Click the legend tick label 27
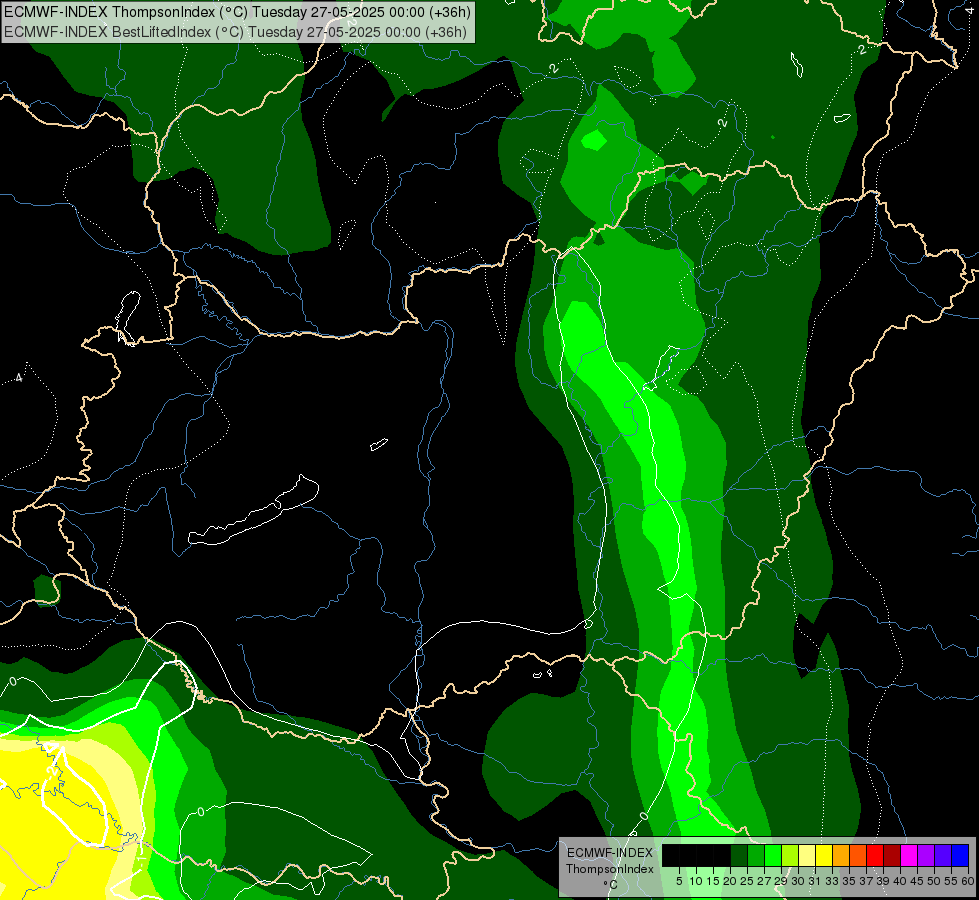The height and width of the screenshot is (900, 979). (764, 881)
